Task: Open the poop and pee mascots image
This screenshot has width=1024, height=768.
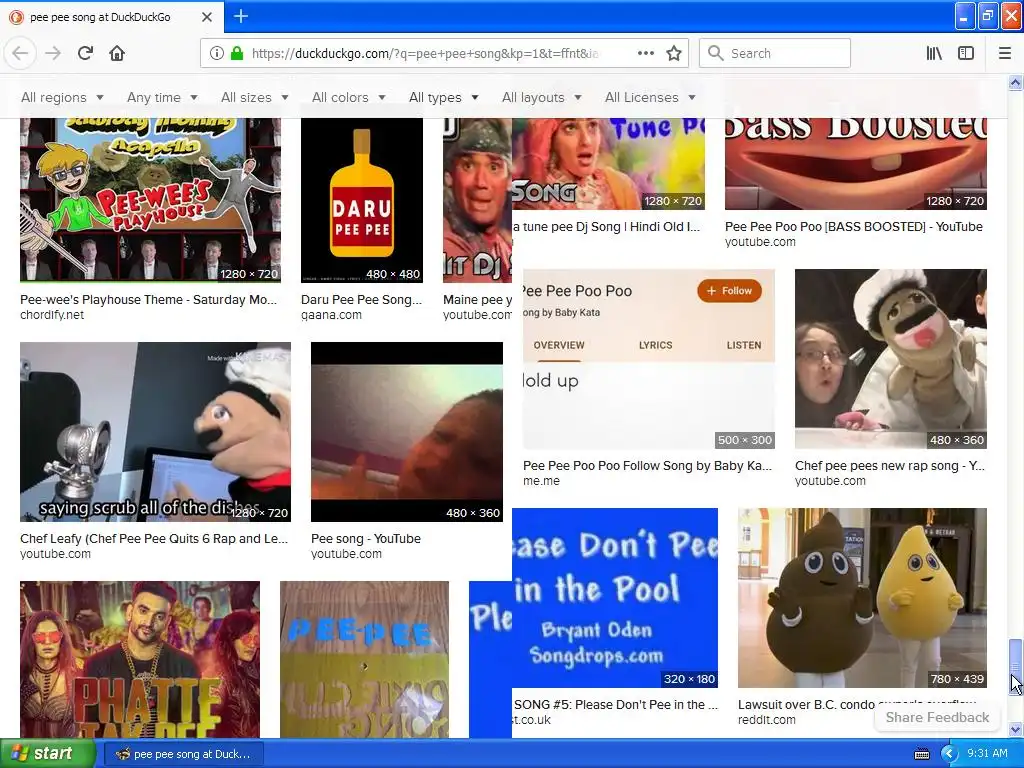Action: 862,598
